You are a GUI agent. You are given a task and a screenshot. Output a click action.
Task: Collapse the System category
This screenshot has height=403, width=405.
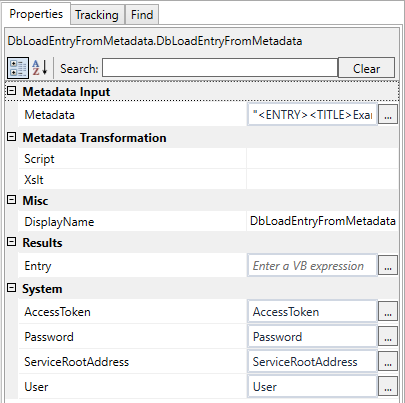pos(12,288)
